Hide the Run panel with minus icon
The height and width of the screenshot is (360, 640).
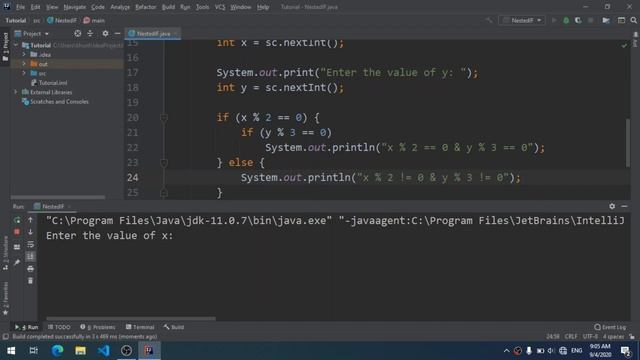pyautogui.click(x=624, y=207)
